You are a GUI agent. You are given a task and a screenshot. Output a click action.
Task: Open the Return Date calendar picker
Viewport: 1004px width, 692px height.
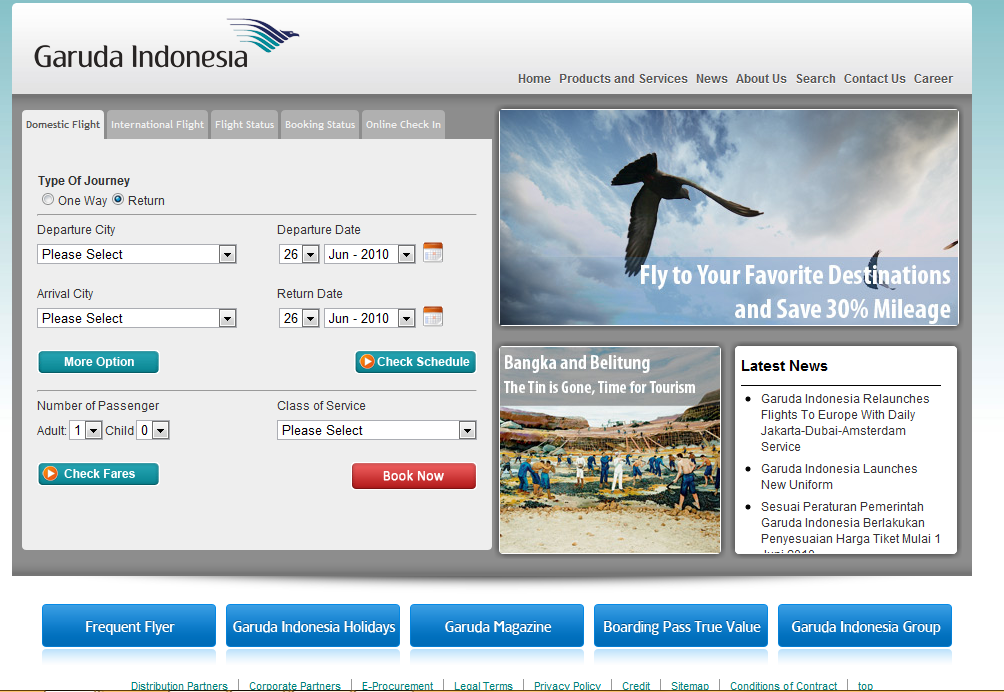coord(432,317)
